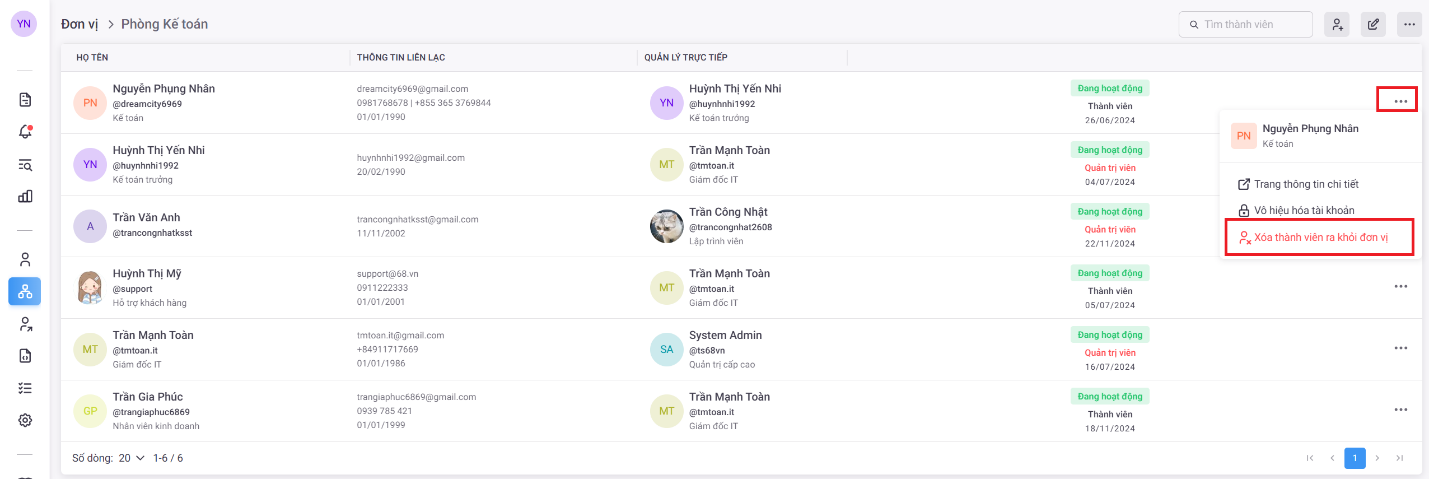Click the edit unit pencil icon
Viewport: 1429px width, 479px height.
click(1373, 24)
